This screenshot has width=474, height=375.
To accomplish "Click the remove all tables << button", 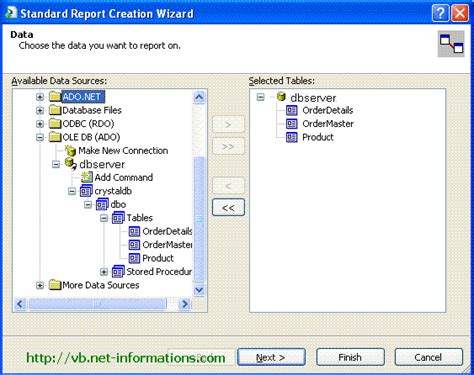I will point(228,207).
